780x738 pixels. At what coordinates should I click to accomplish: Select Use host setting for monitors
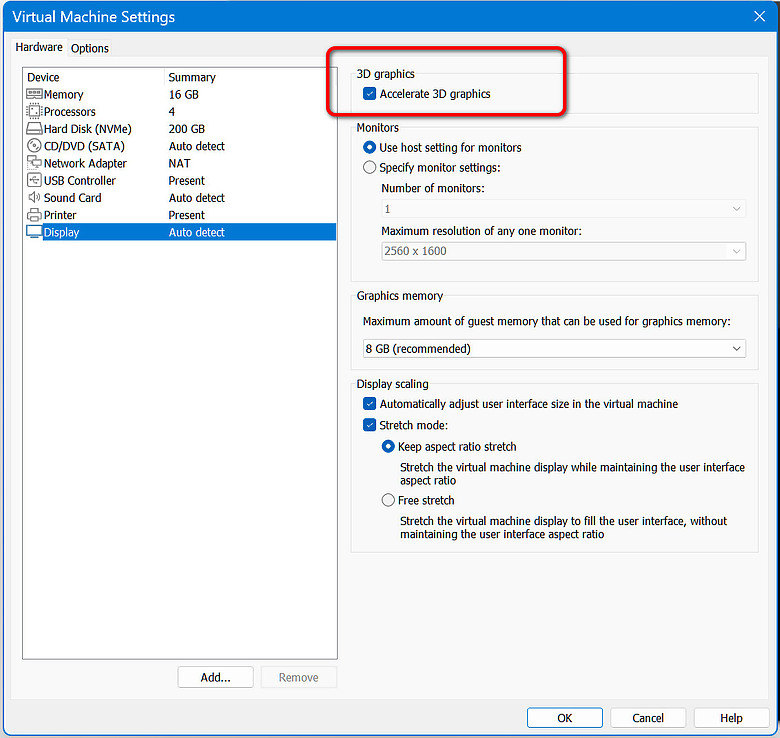369,147
